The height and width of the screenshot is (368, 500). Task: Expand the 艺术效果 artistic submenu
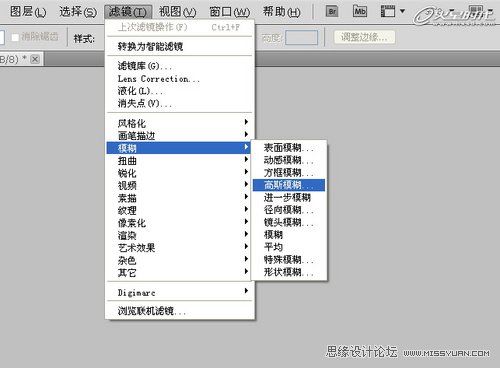[x=178, y=247]
